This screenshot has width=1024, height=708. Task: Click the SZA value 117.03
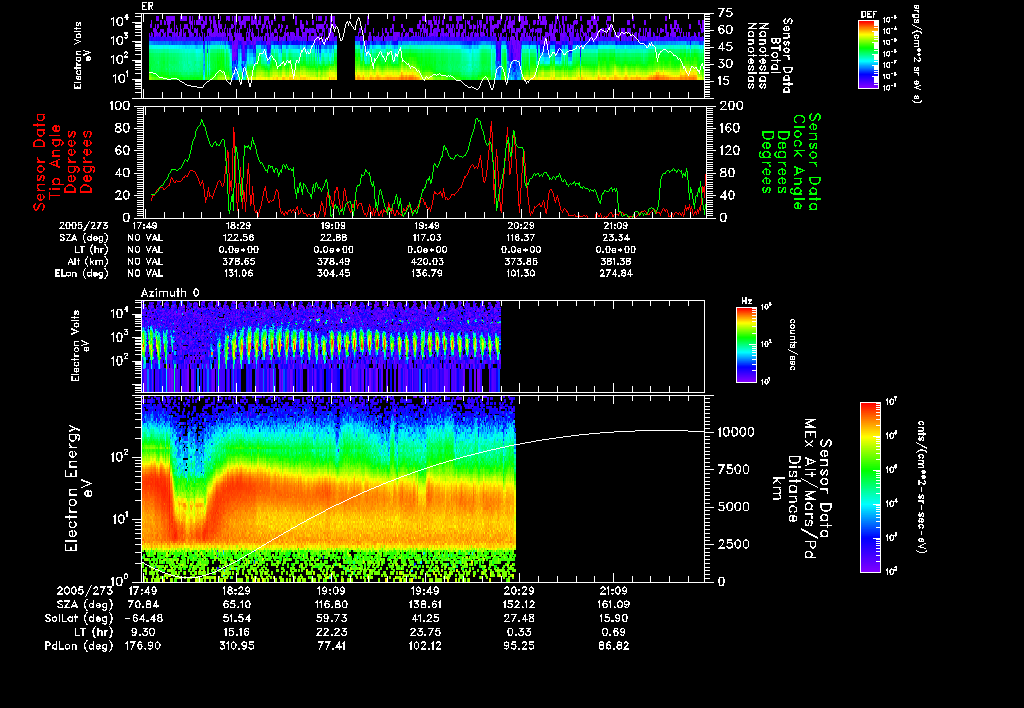coord(426,238)
